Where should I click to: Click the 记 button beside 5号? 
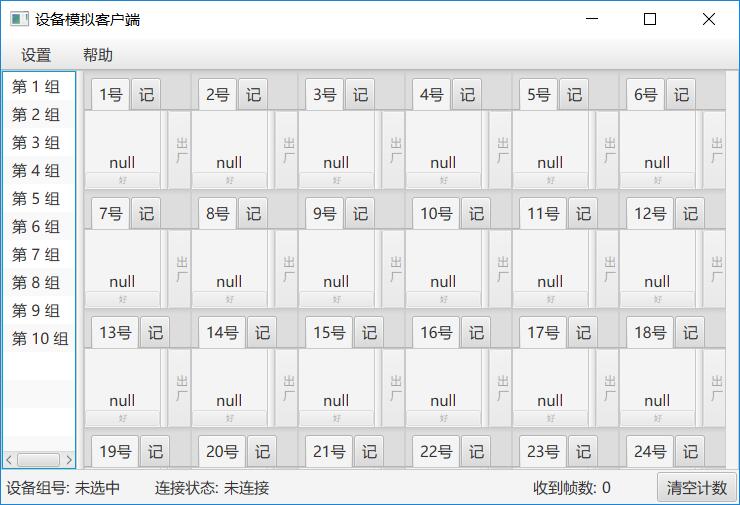pos(574,94)
